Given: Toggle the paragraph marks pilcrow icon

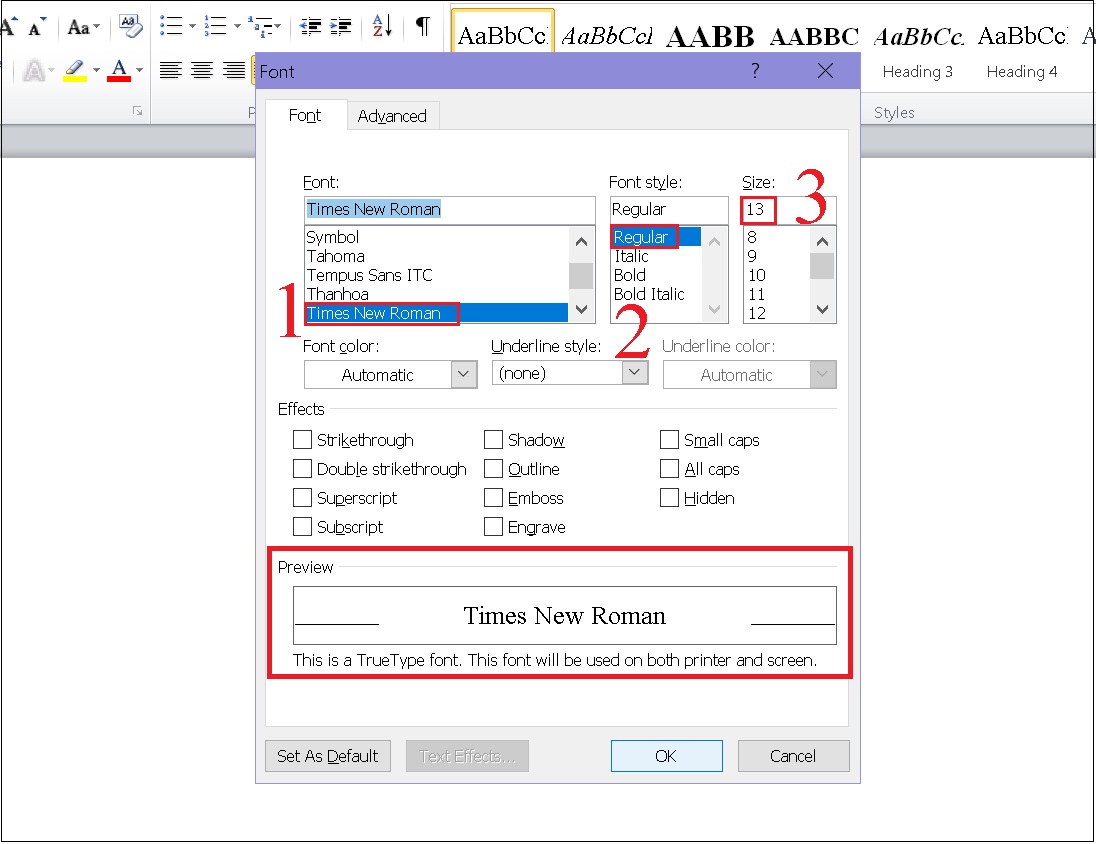Looking at the screenshot, I should tap(423, 26).
